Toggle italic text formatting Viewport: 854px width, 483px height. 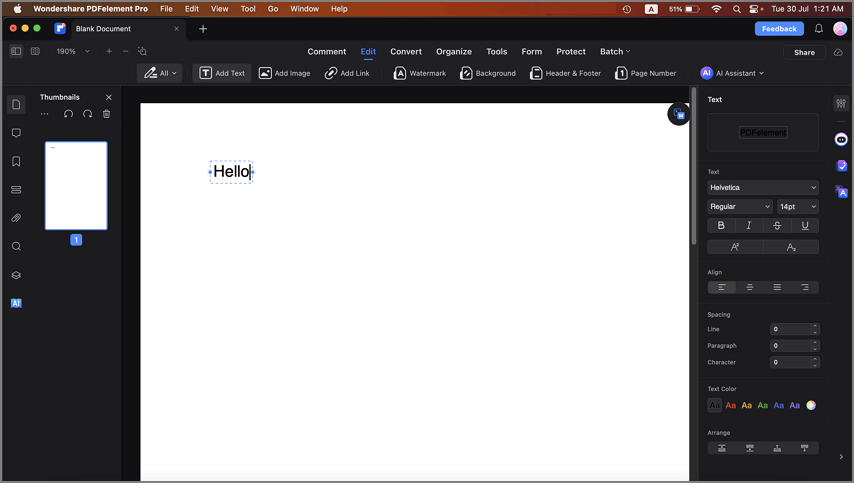(x=749, y=225)
